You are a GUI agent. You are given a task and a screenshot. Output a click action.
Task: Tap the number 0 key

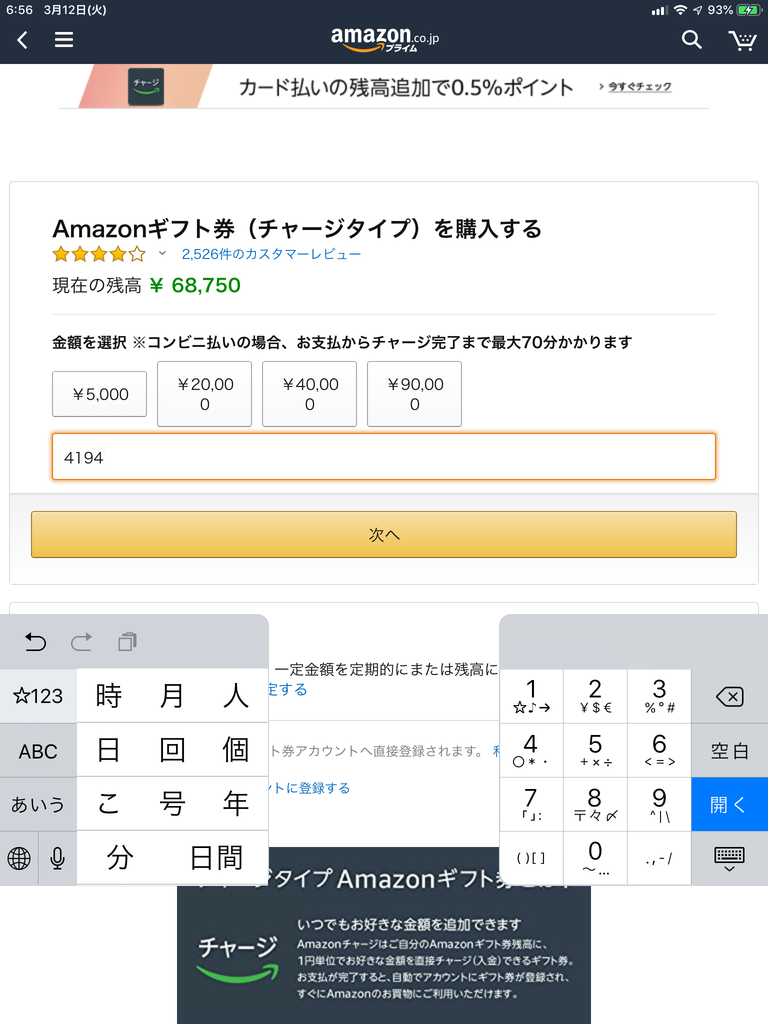pos(595,859)
